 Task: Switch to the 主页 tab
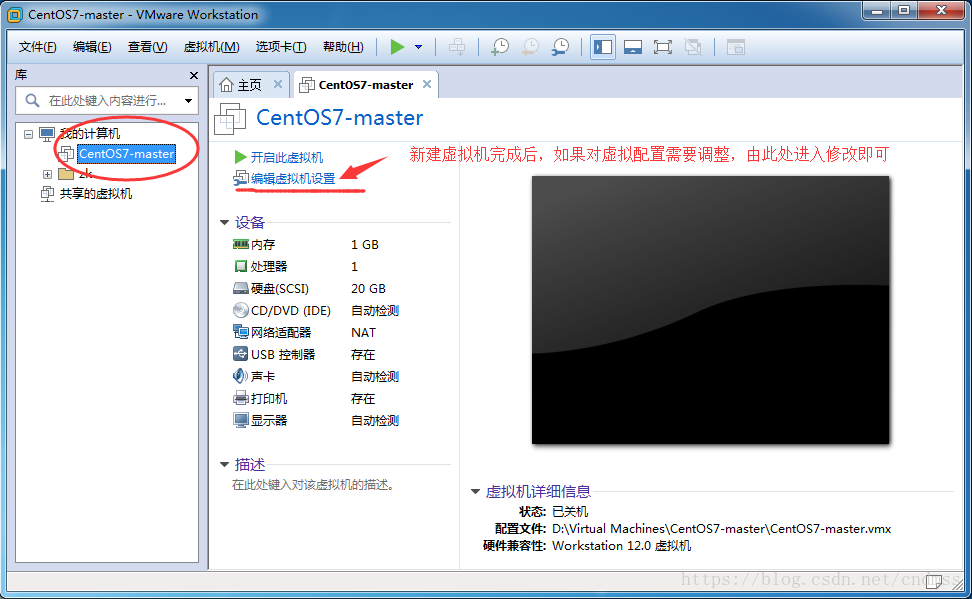tap(250, 85)
